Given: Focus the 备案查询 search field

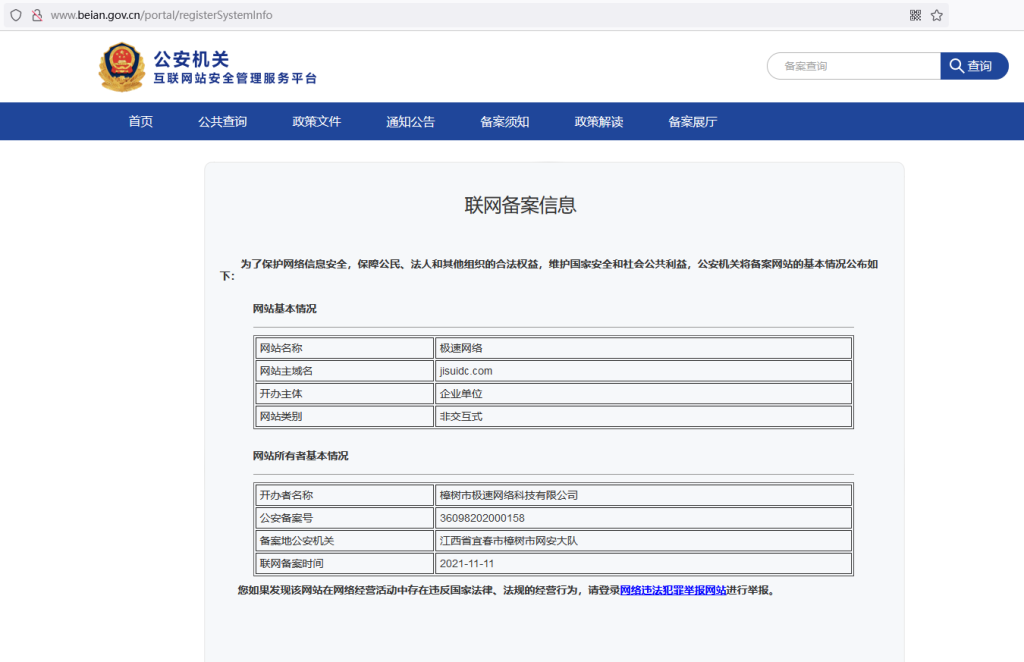Looking at the screenshot, I should point(855,66).
